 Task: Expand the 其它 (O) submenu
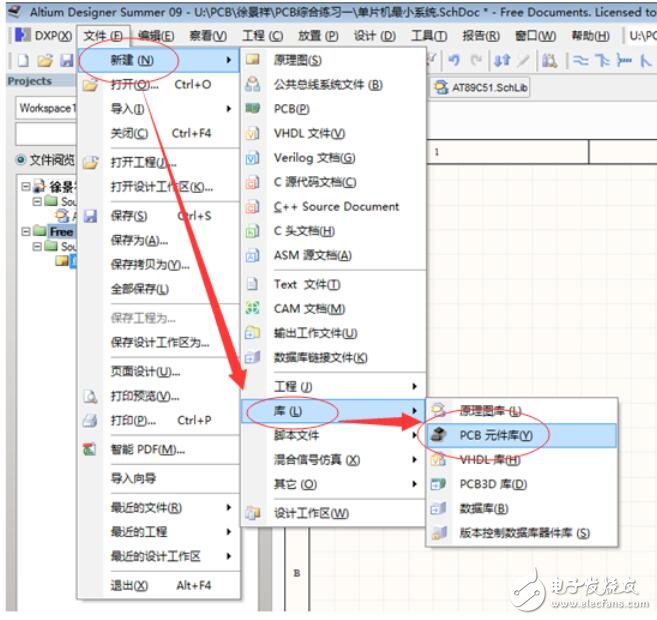(334, 484)
